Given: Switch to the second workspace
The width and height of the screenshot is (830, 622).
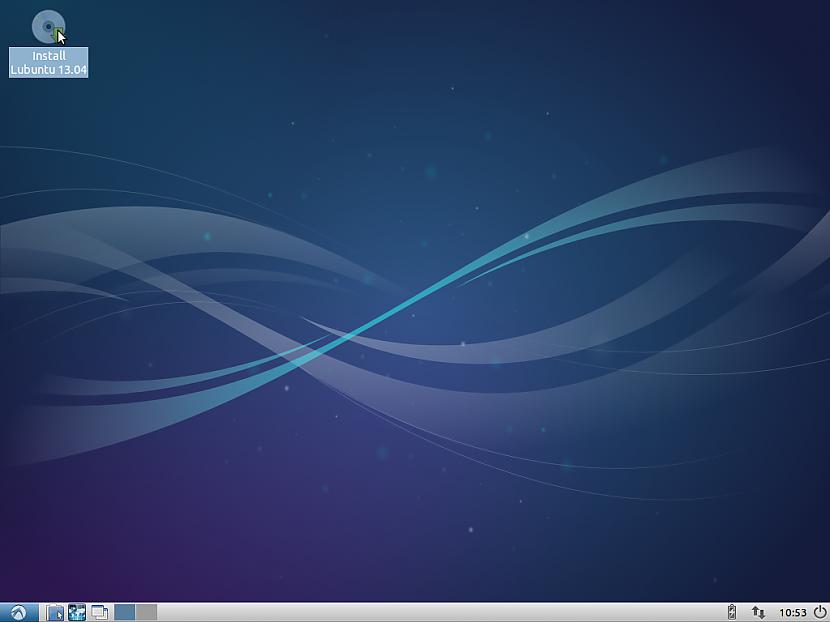Looking at the screenshot, I should point(147,612).
